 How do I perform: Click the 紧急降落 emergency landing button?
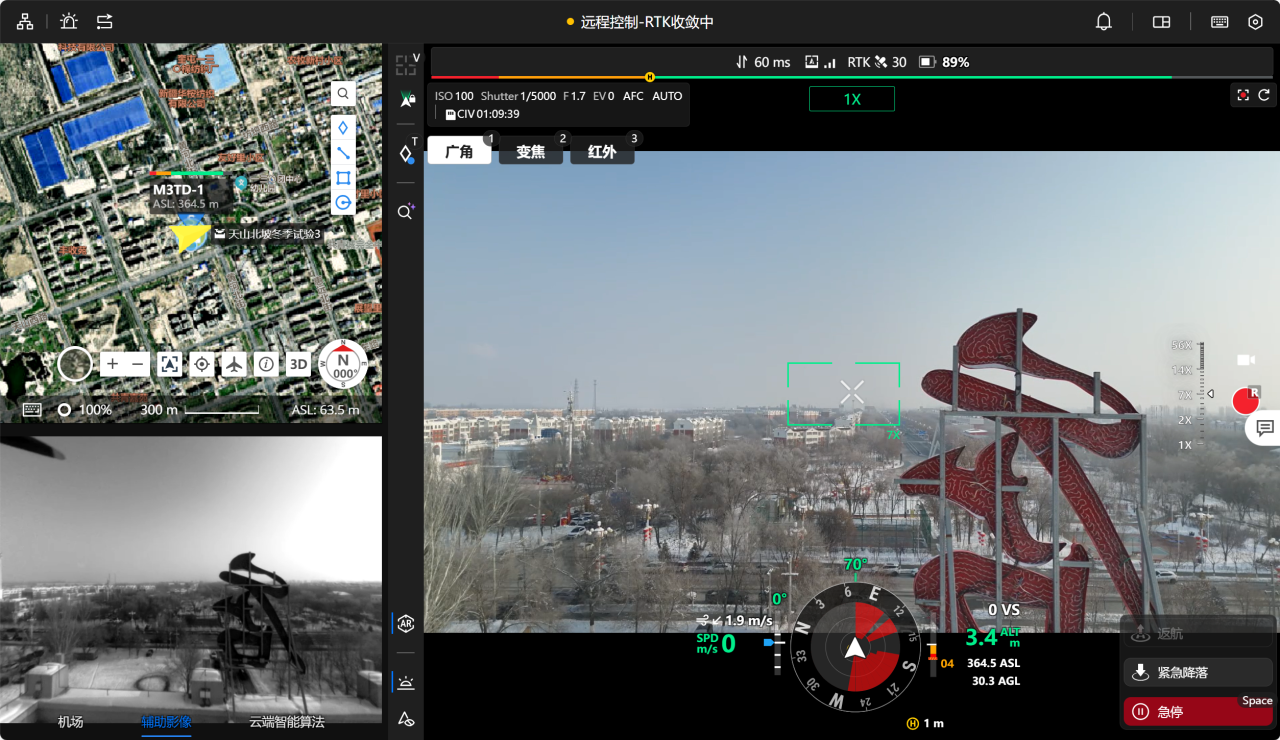[1197, 673]
